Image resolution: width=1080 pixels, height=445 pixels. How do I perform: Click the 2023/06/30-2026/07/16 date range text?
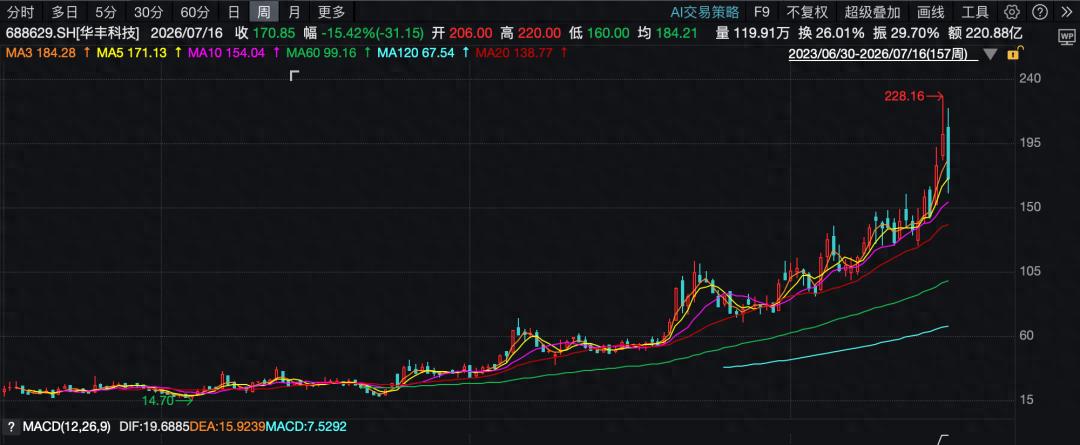(883, 53)
